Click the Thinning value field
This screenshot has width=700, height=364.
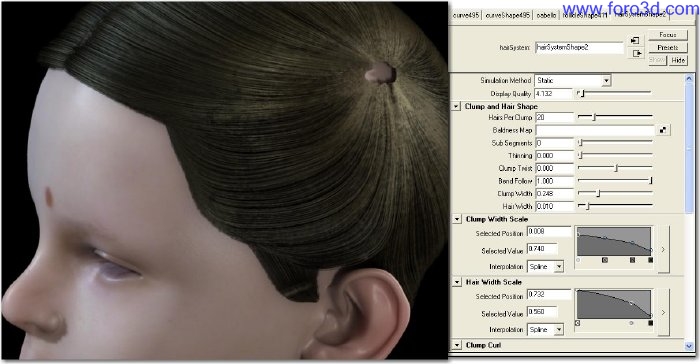(x=554, y=155)
